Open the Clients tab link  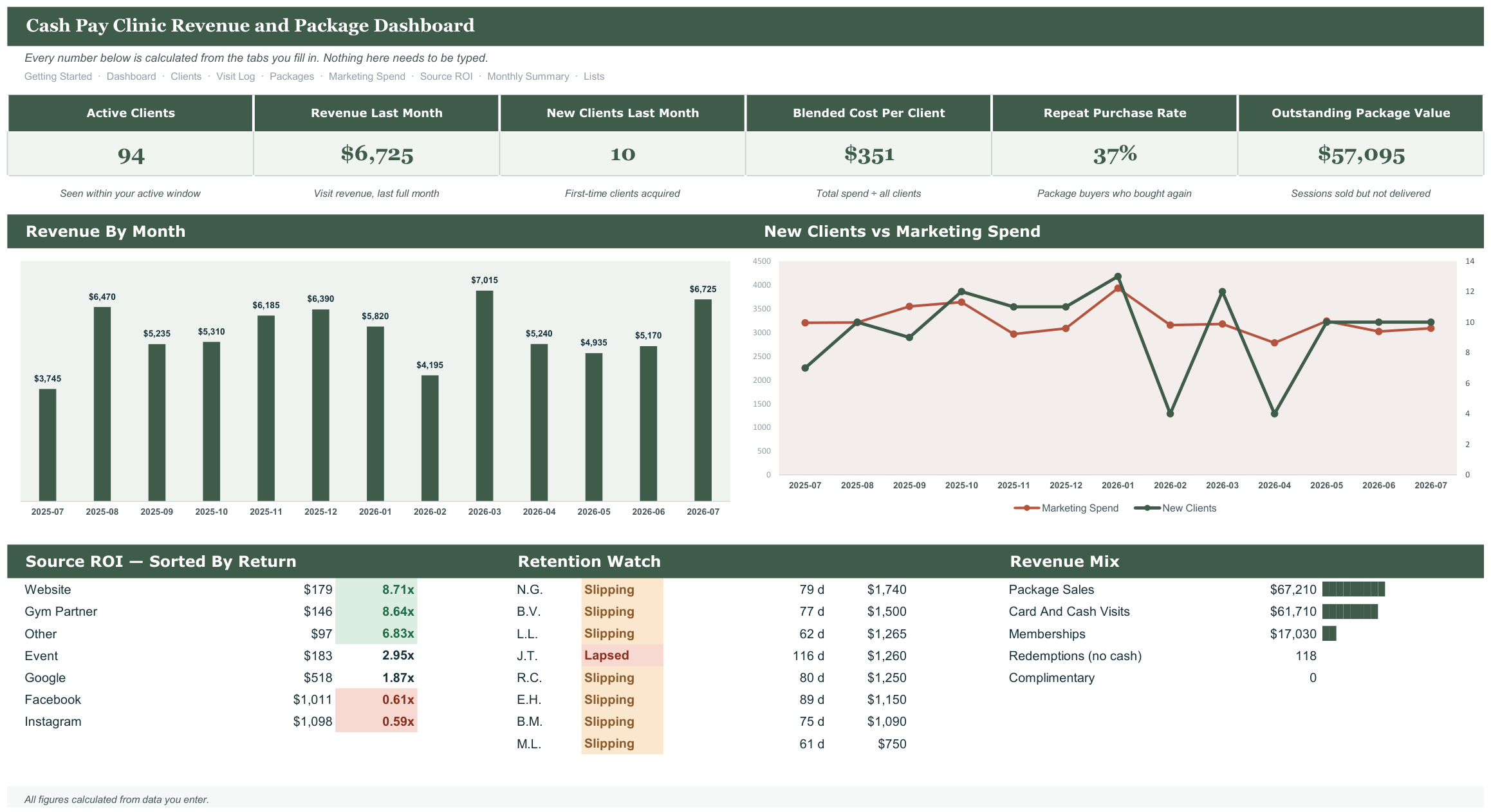186,77
